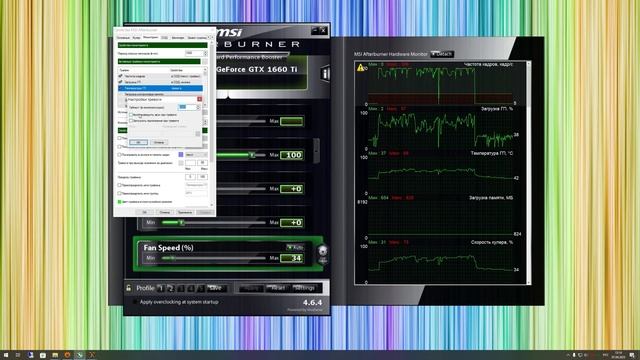Select Profile slot 5
Screen dimensions: 640x360
click(200, 288)
